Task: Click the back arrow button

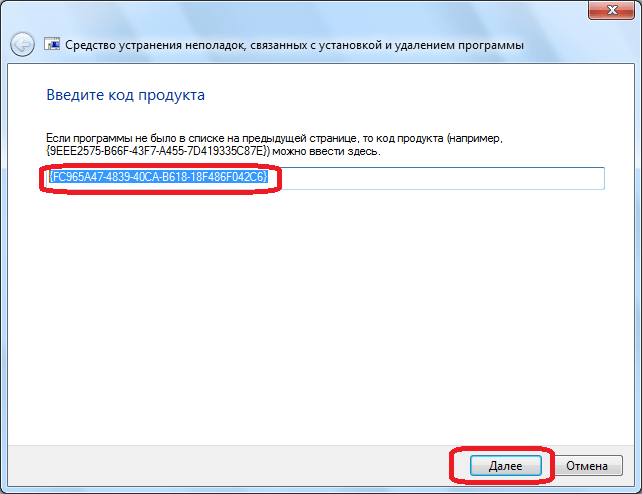Action: tap(22, 44)
